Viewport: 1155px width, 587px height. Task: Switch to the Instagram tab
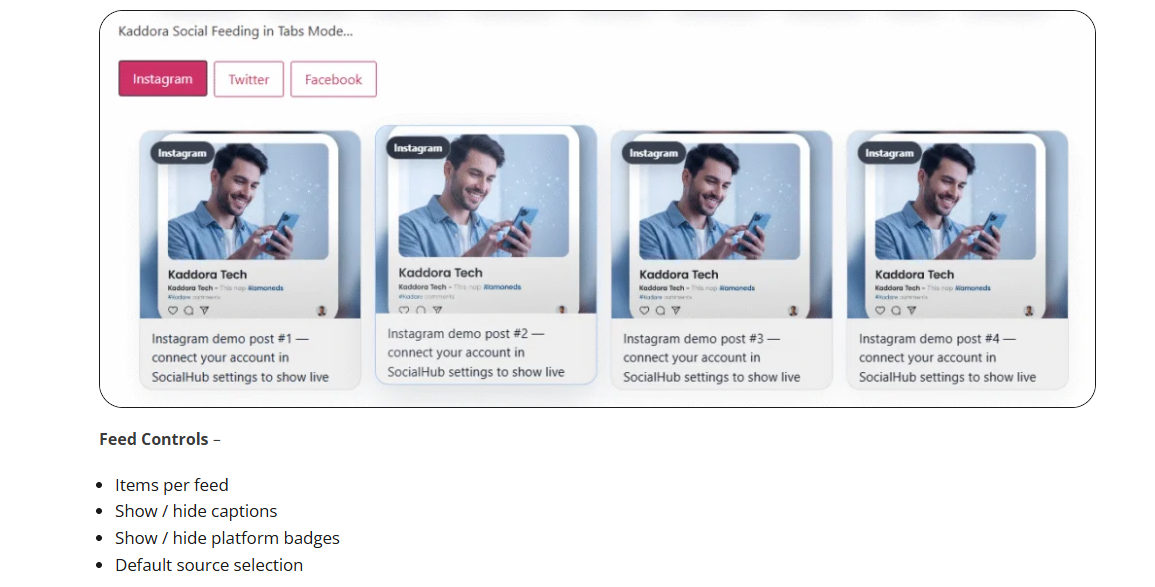163,79
